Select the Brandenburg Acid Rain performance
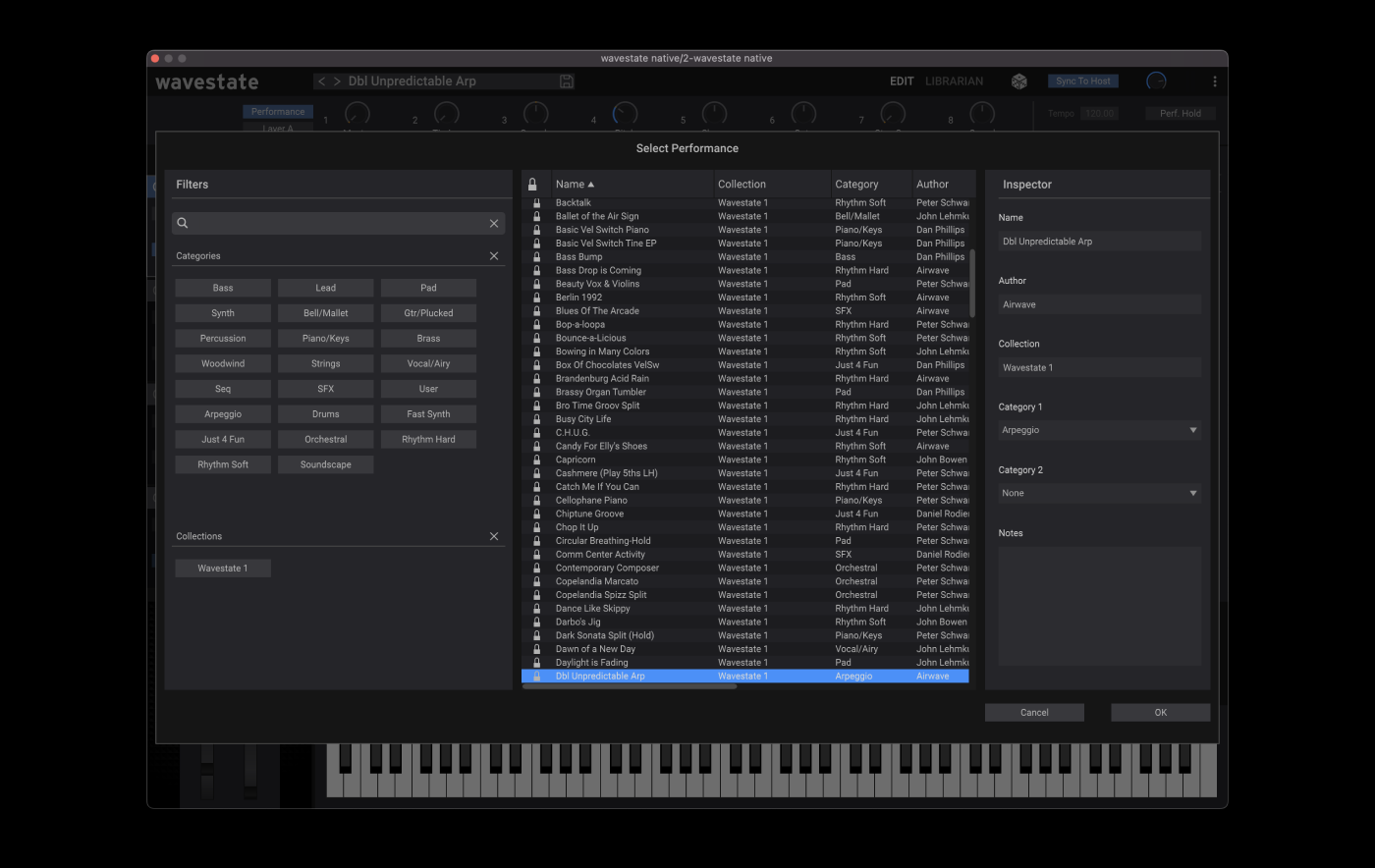 coord(745,378)
